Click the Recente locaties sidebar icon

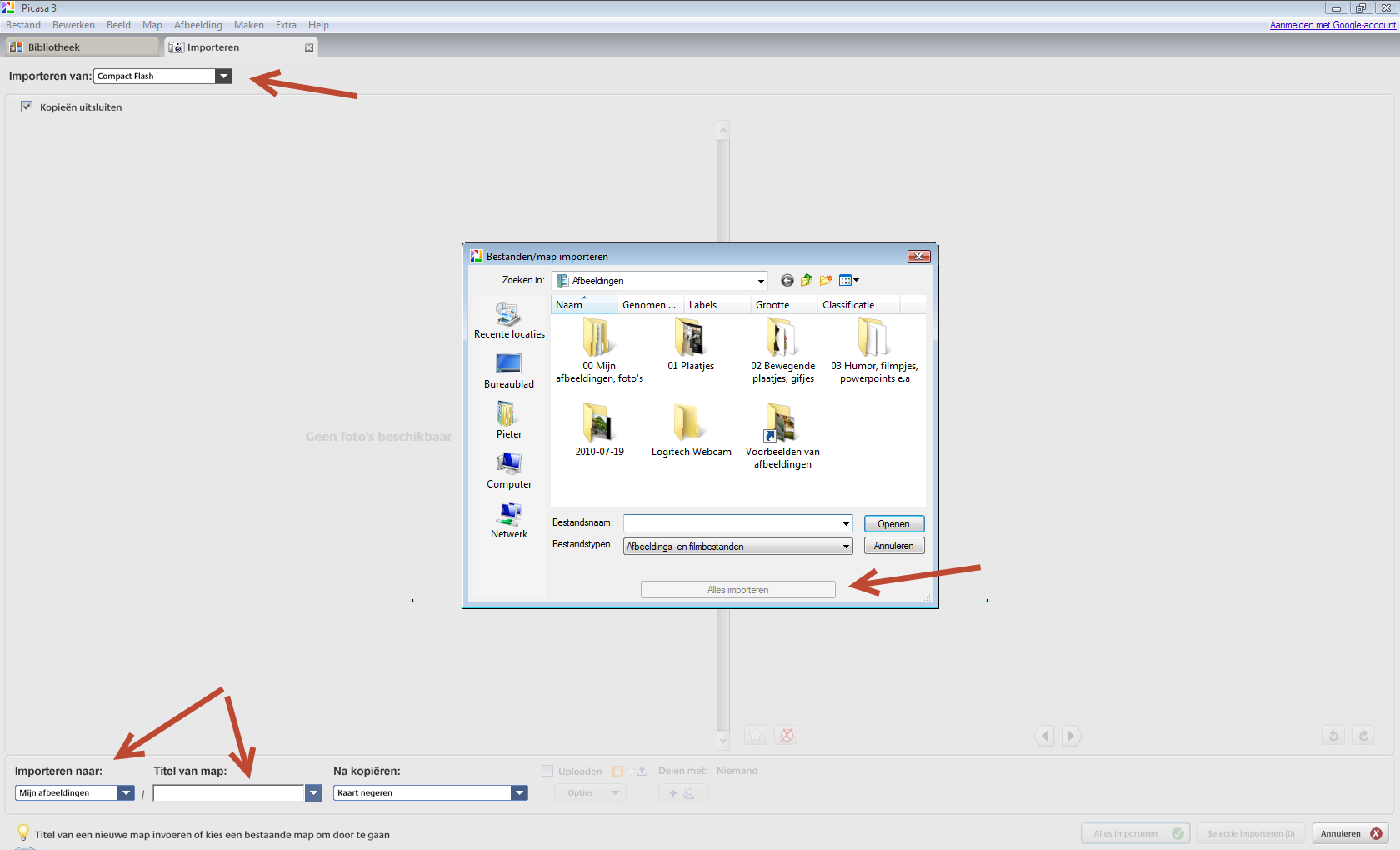coord(509,315)
